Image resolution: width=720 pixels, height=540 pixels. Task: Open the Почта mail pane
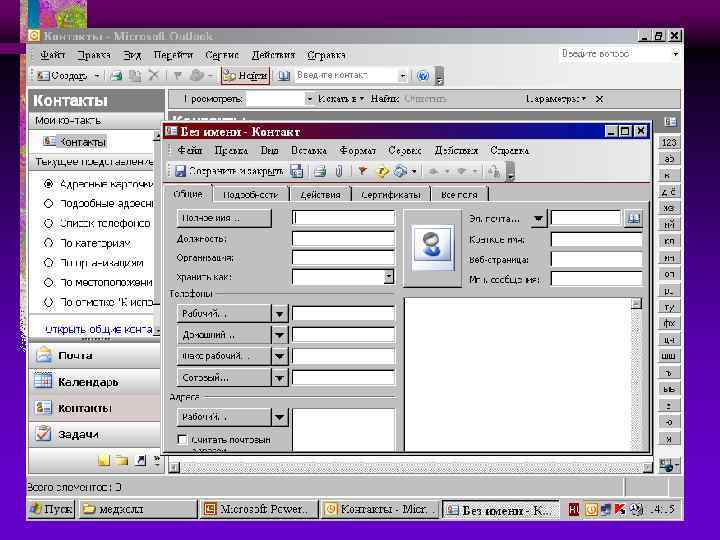pos(95,355)
